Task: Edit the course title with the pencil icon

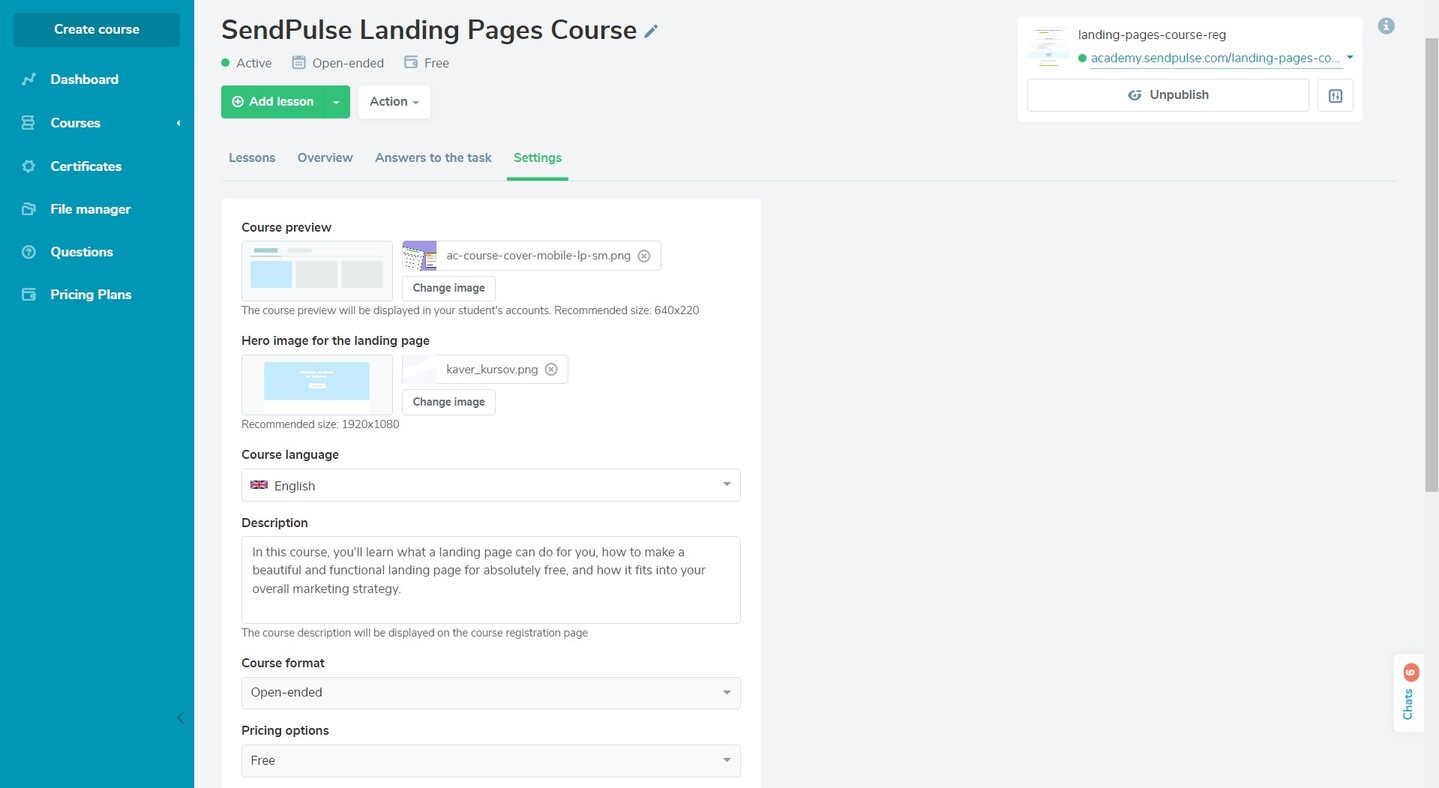Action: point(651,32)
